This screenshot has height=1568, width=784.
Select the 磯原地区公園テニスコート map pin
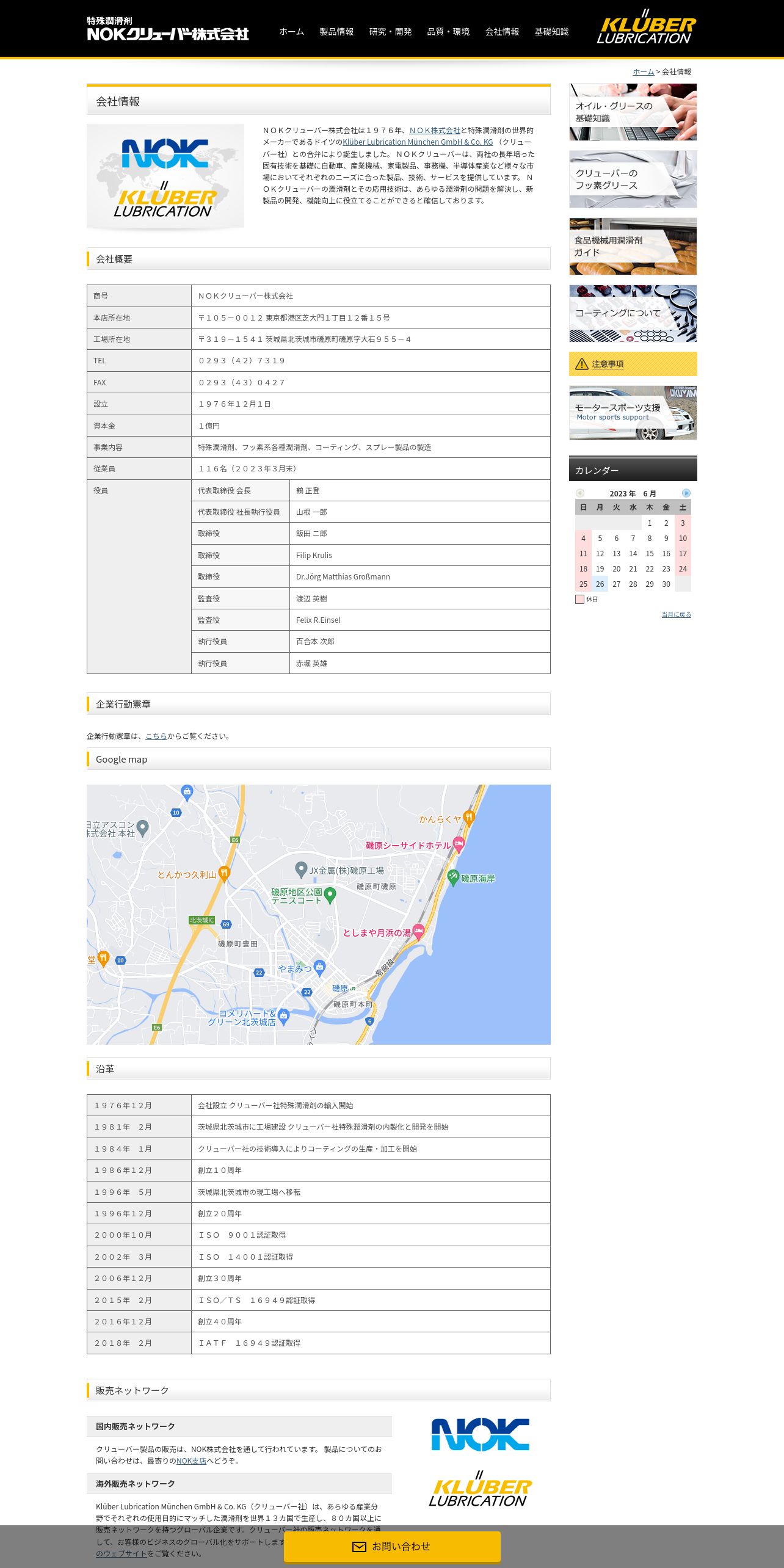[x=330, y=895]
